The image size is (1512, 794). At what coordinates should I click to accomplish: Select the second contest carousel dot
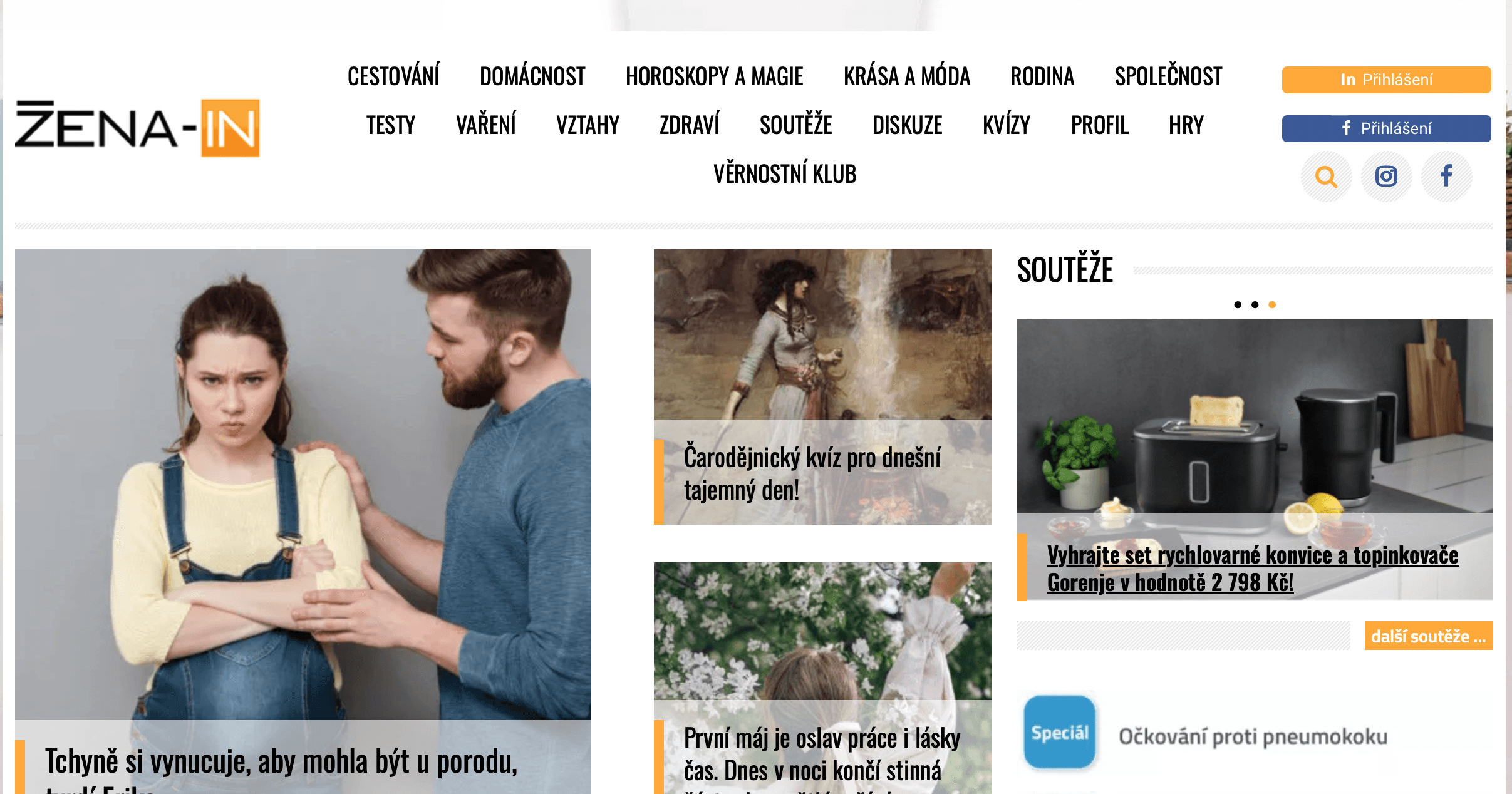(x=1255, y=305)
